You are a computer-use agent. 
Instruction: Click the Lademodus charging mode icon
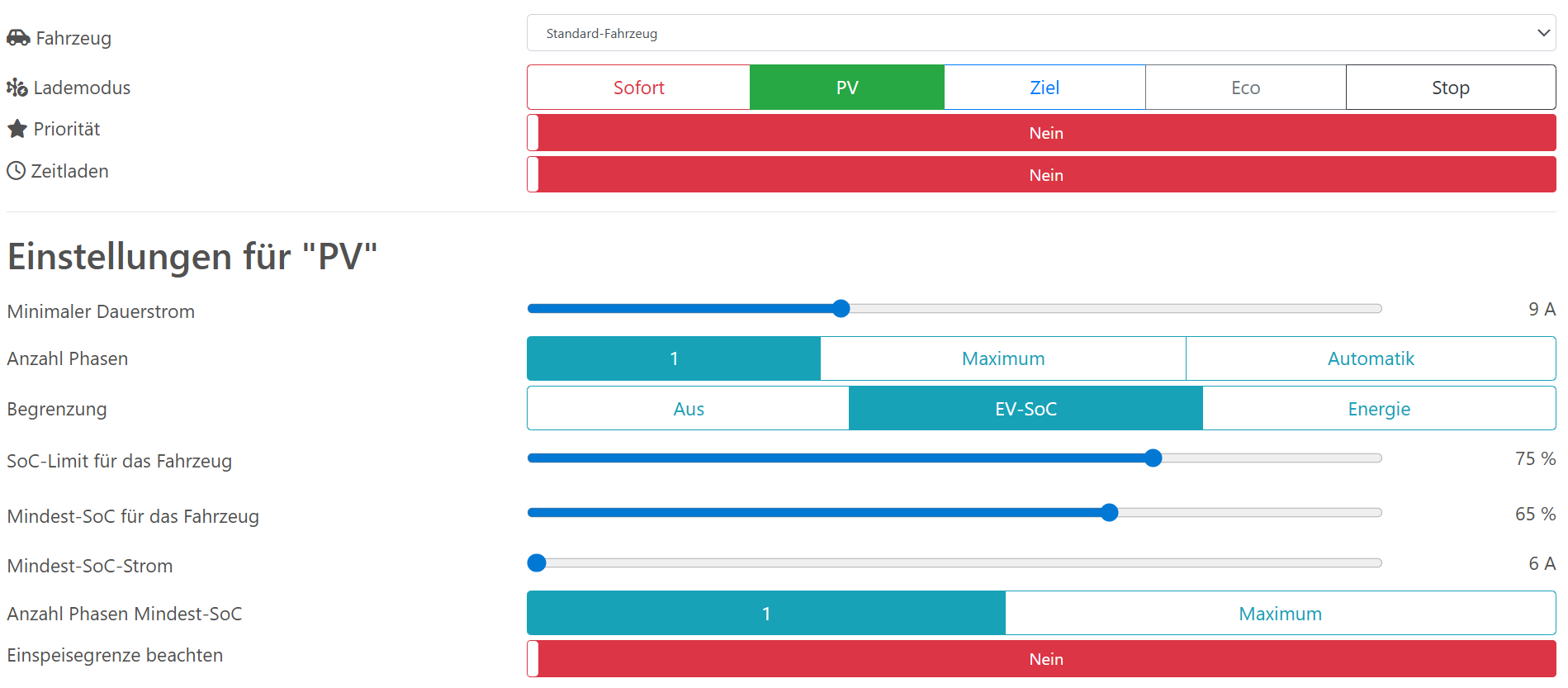[x=17, y=88]
